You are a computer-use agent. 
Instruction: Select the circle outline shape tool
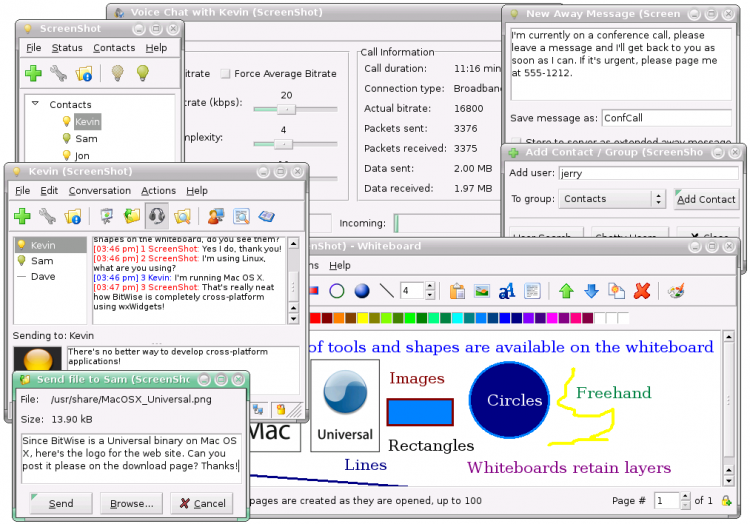[337, 291]
